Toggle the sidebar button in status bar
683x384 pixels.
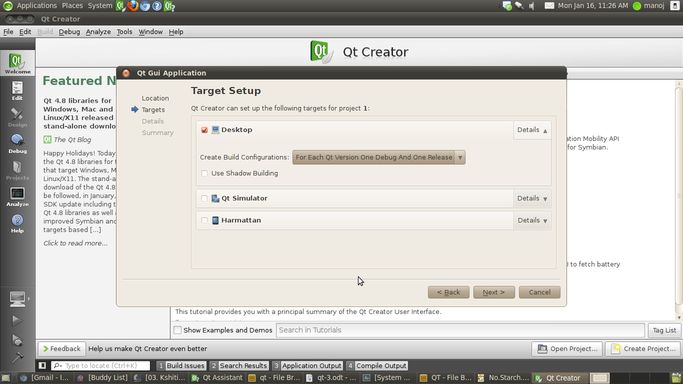(42, 366)
